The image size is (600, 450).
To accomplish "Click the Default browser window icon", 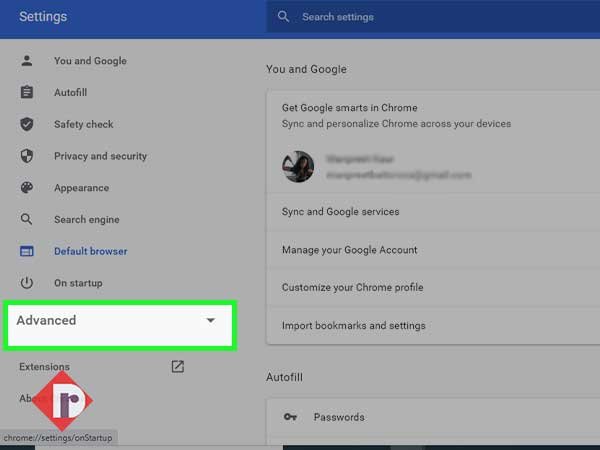I will (27, 251).
